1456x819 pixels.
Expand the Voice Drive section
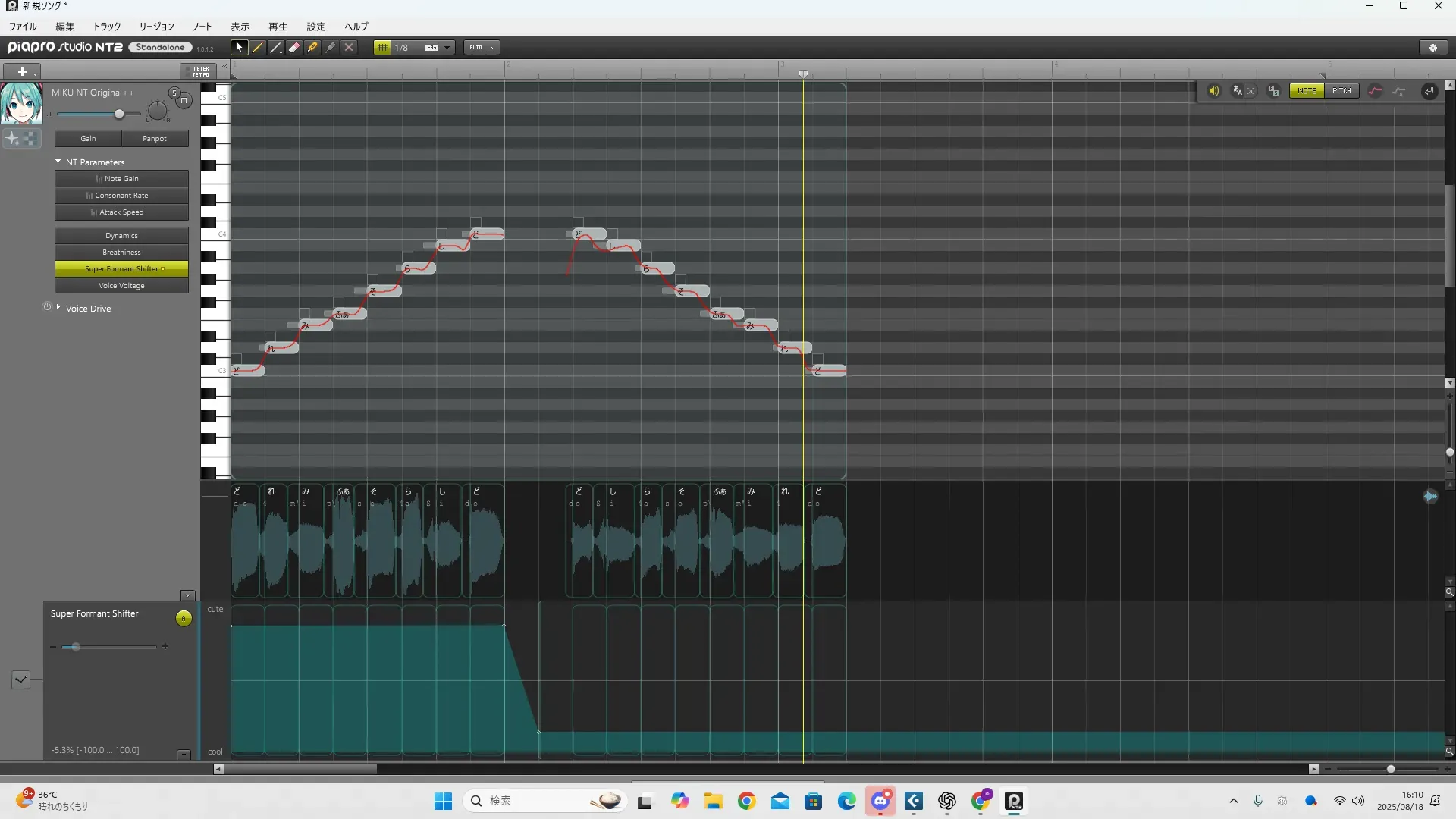[x=58, y=307]
